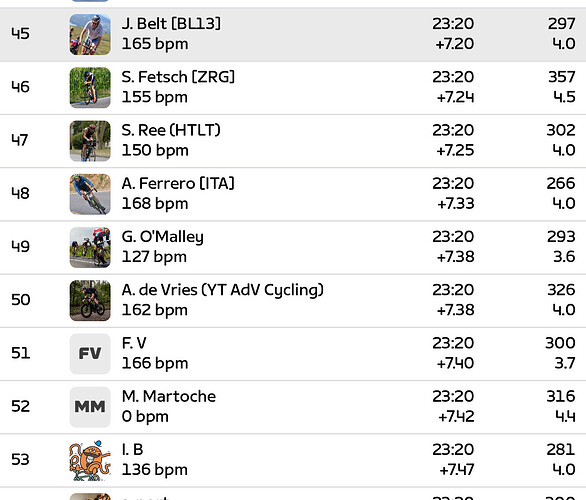The height and width of the screenshot is (500, 586).
Task: Click S. Fetsch [ZRG] avatar image
Action: click(90, 87)
